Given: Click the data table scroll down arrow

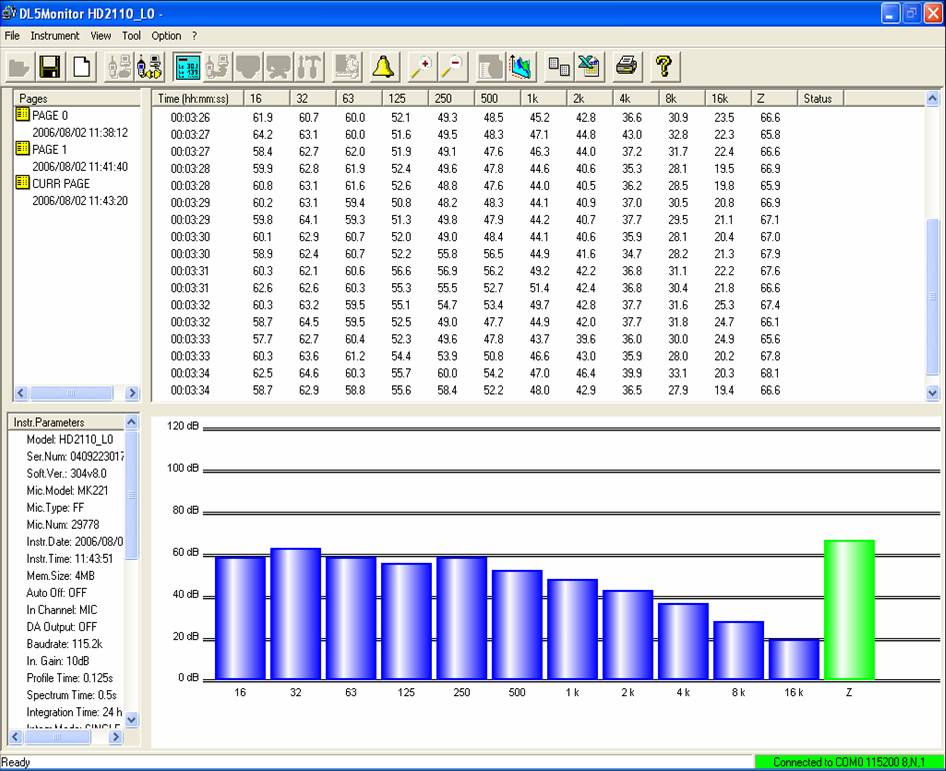Looking at the screenshot, I should 932,393.
